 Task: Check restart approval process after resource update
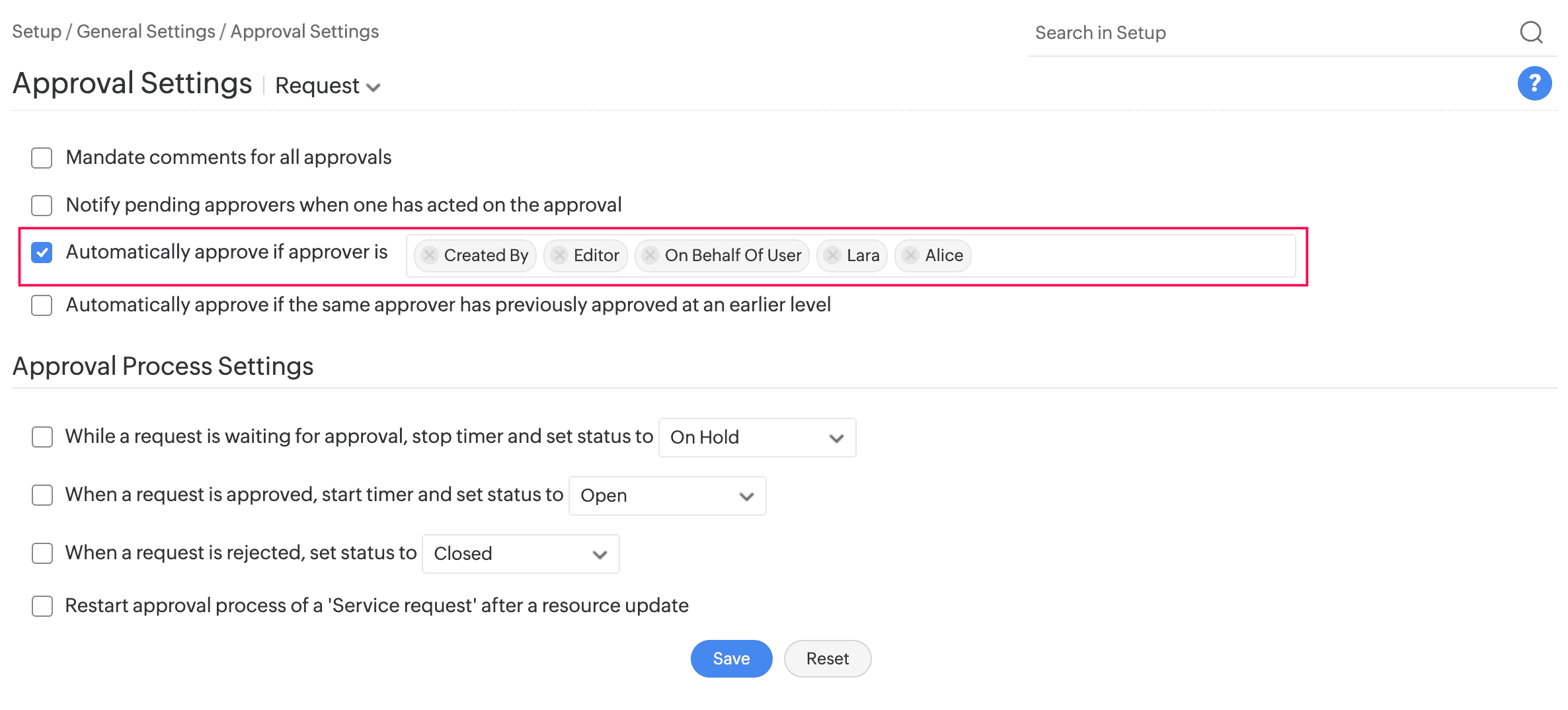point(41,606)
